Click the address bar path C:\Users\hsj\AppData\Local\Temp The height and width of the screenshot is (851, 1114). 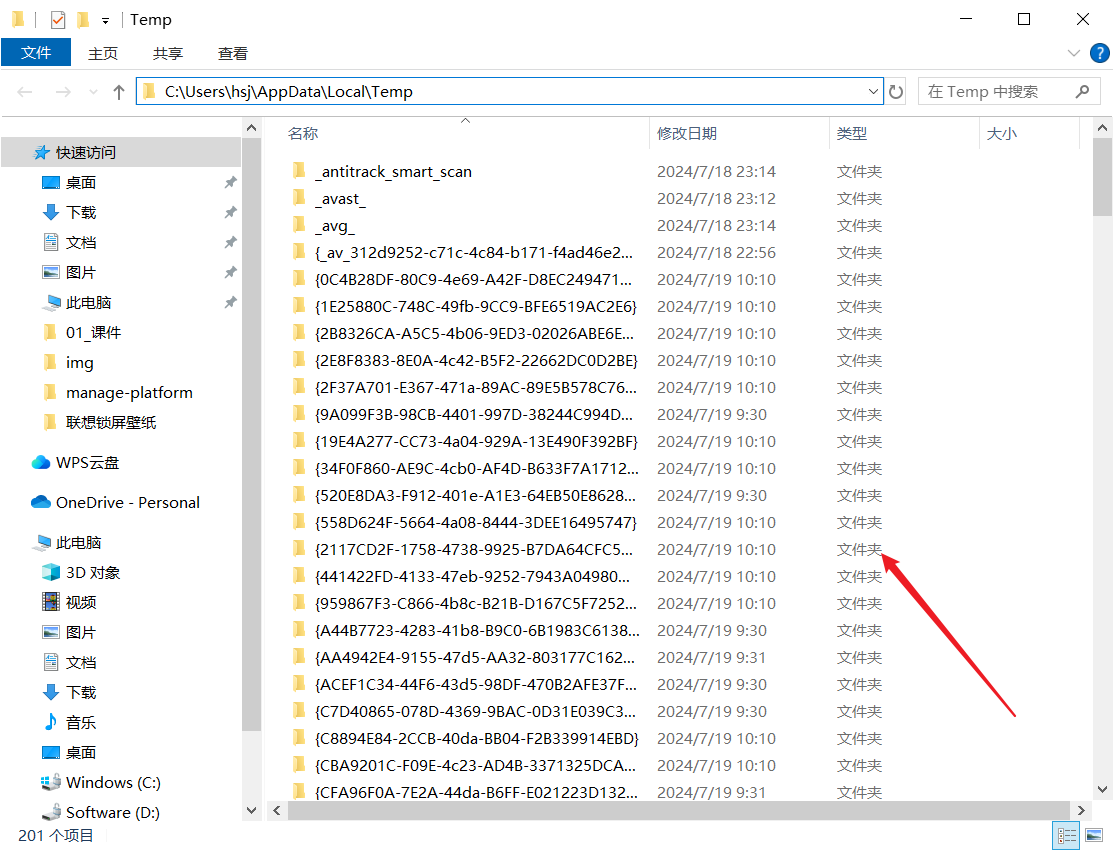pos(288,92)
